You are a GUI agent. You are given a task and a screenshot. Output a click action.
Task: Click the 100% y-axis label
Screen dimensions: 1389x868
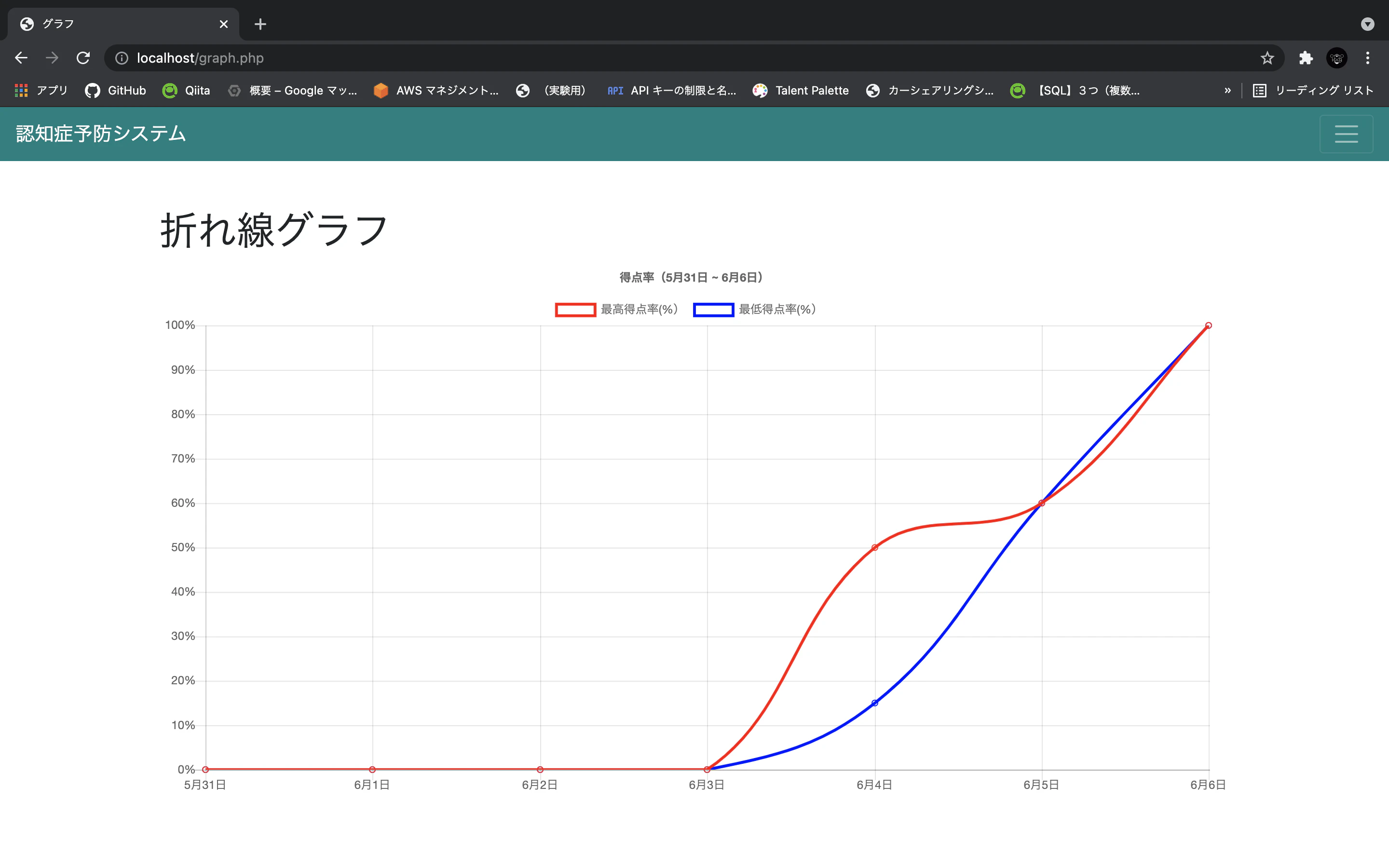[180, 325]
